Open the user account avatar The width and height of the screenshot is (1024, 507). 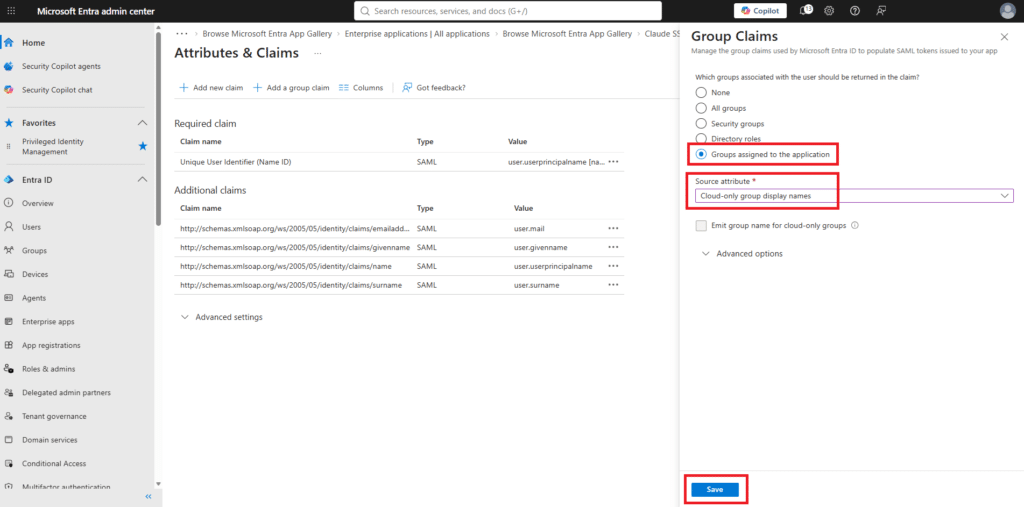coord(1008,11)
